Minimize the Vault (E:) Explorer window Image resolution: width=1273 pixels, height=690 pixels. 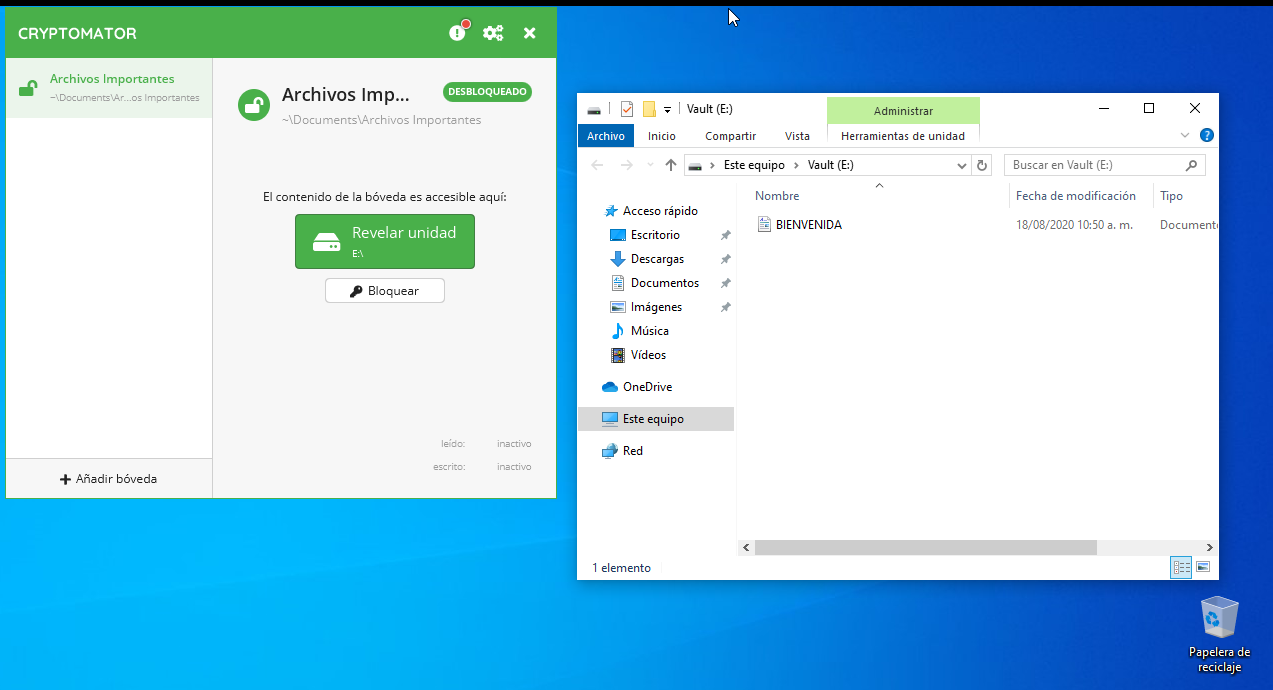click(x=1103, y=108)
